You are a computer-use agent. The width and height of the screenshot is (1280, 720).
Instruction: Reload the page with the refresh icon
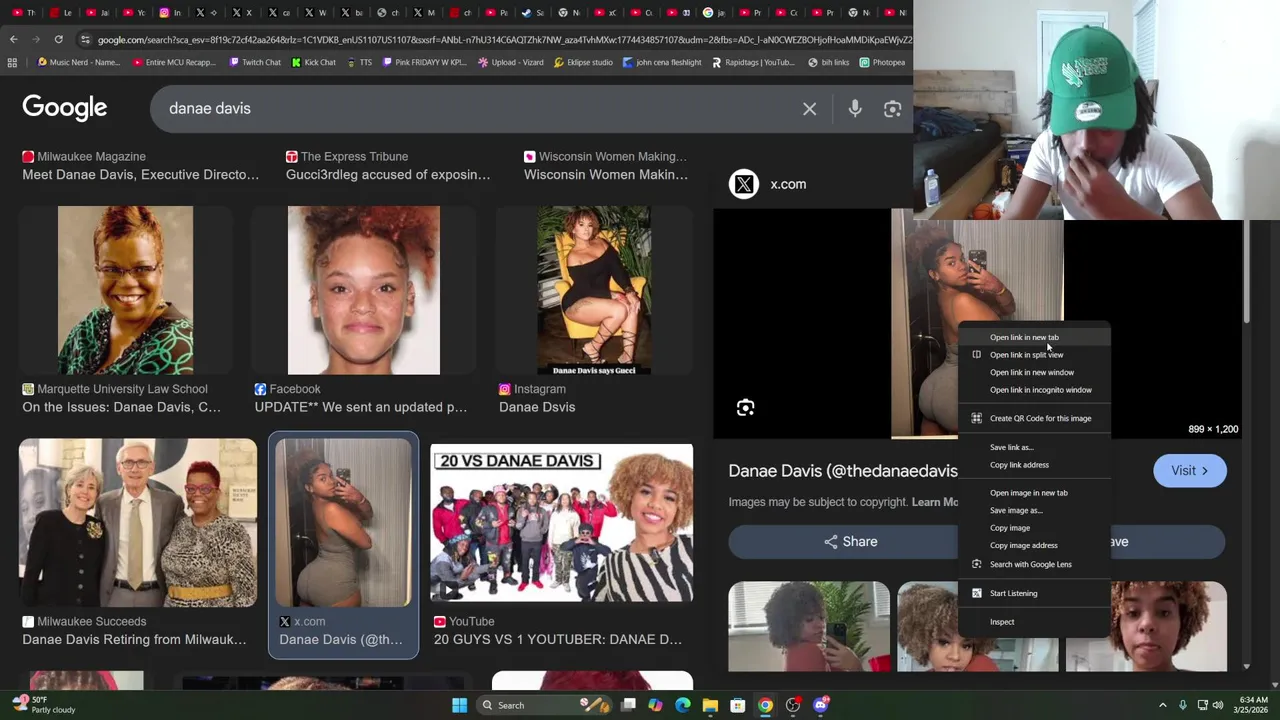(58, 39)
